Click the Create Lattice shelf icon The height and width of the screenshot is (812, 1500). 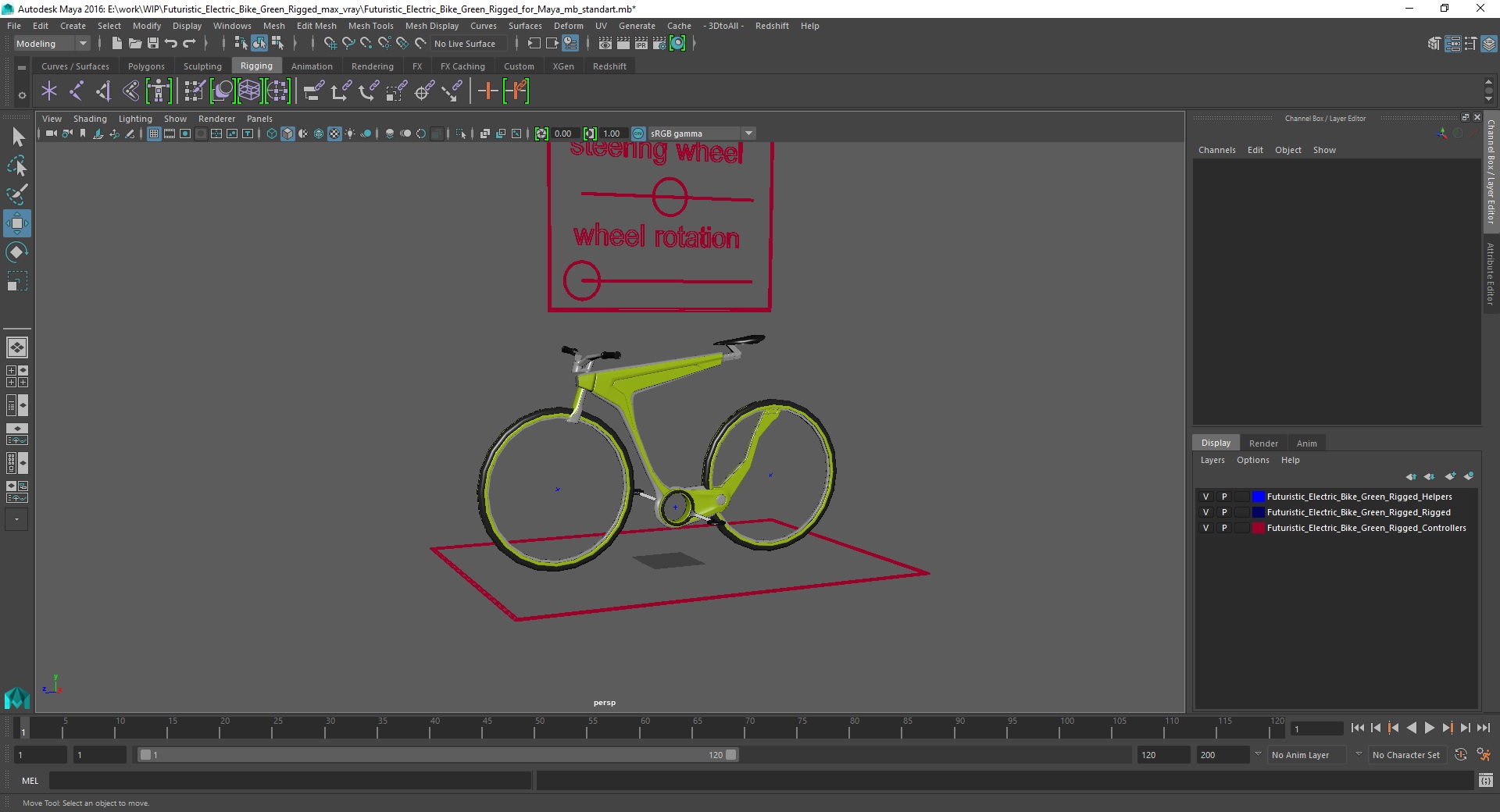249,91
